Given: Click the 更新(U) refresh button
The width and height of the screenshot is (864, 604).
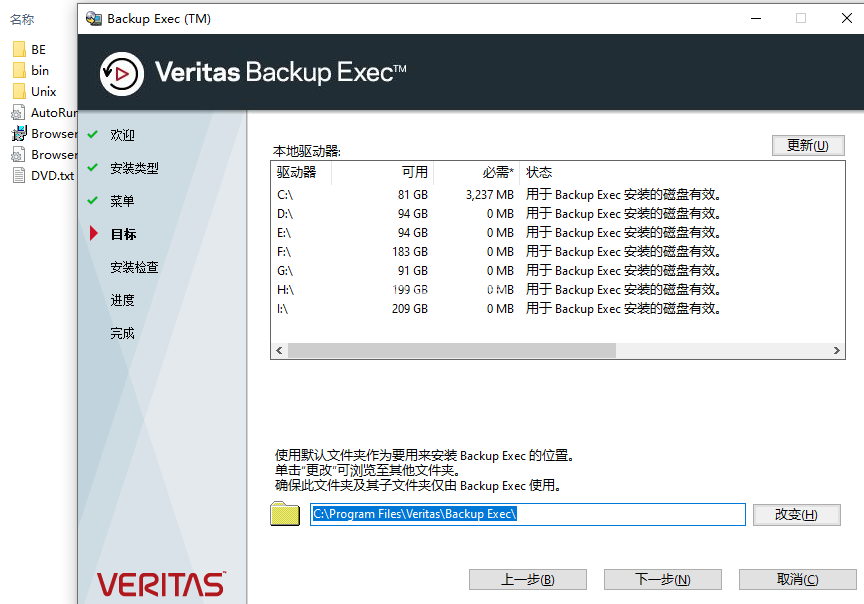Looking at the screenshot, I should pyautogui.click(x=808, y=145).
